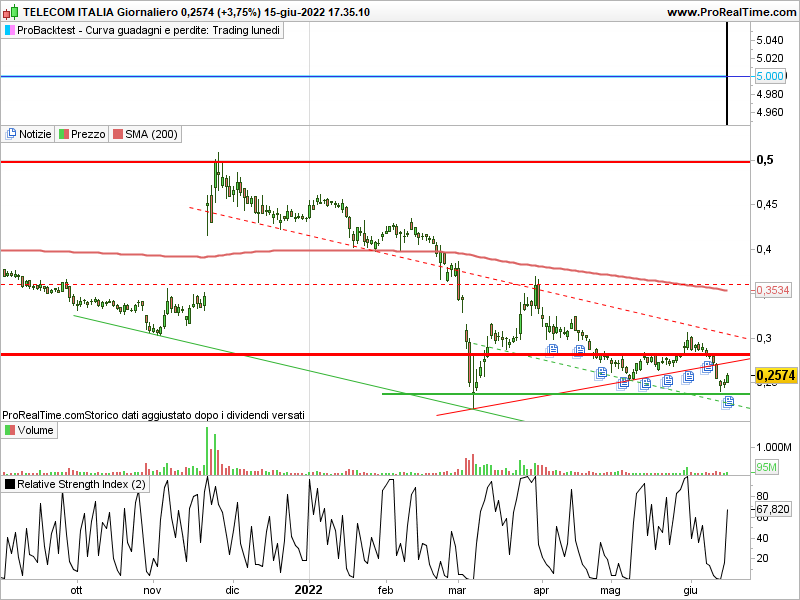Screen dimensions: 800x600
Task: Click the SMA (200) red color swatch
Action: pos(118,134)
